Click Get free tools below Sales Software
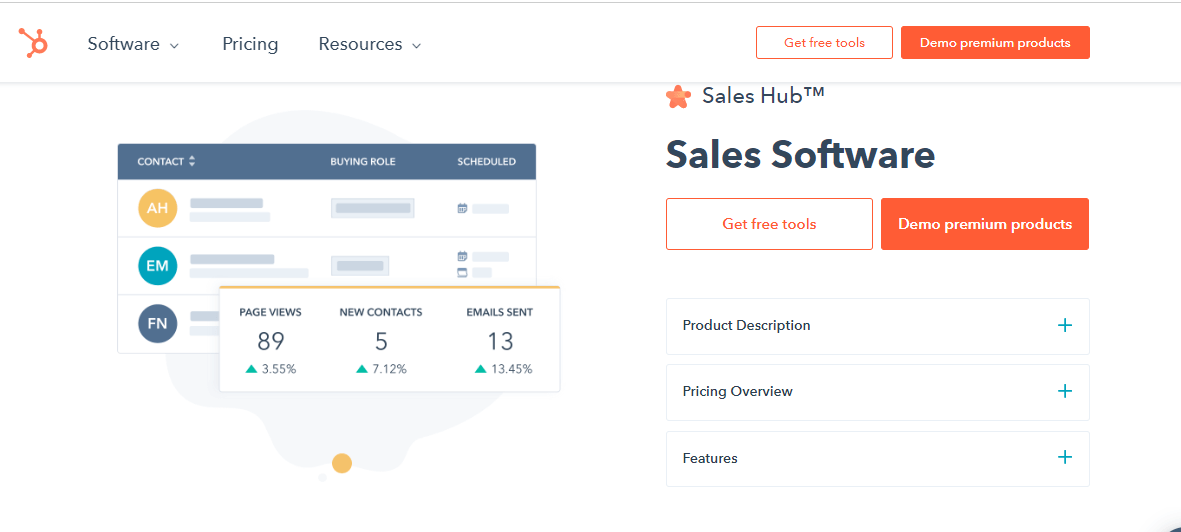This screenshot has width=1181, height=532. click(769, 224)
